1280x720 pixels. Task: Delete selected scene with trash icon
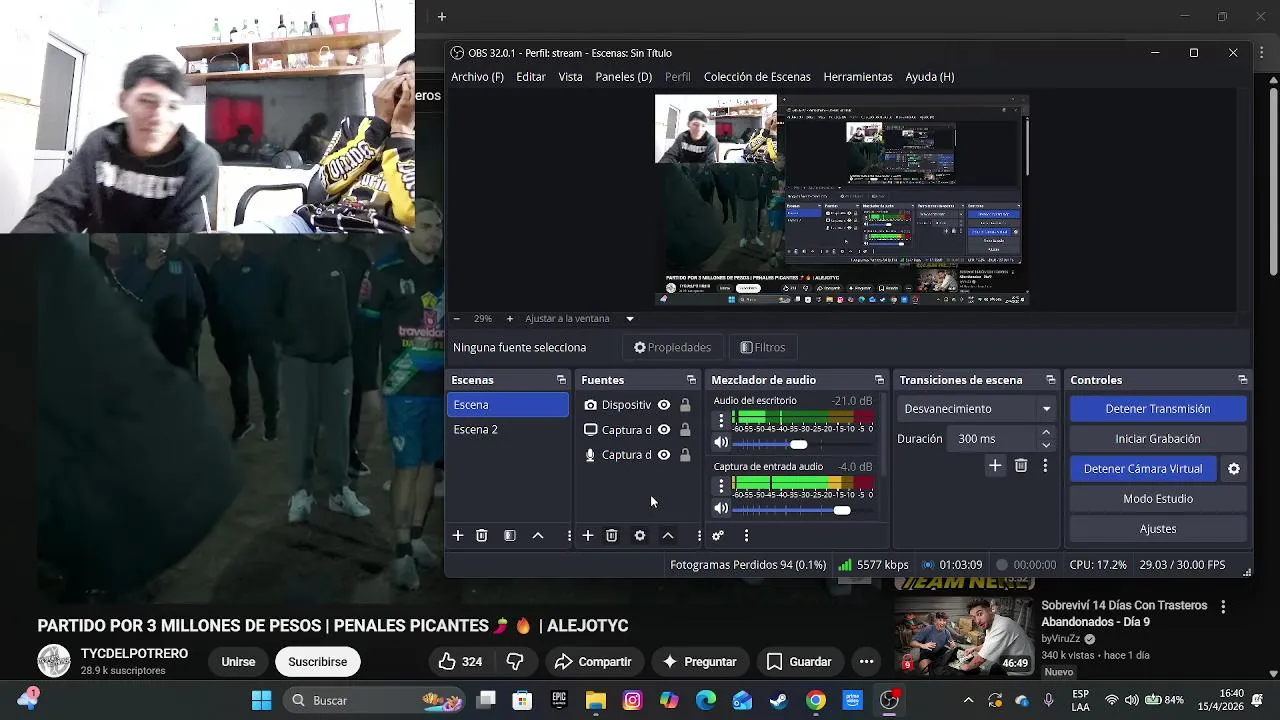pyautogui.click(x=482, y=536)
